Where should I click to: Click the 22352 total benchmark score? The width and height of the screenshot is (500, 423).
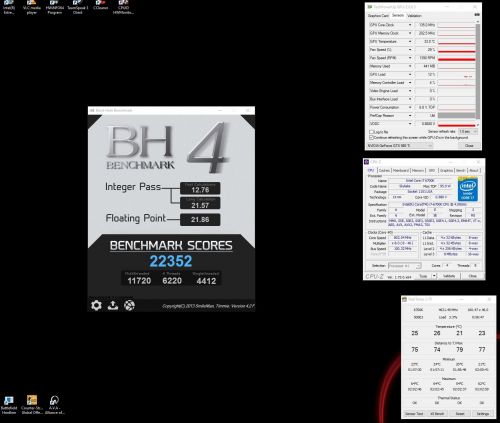(171, 261)
